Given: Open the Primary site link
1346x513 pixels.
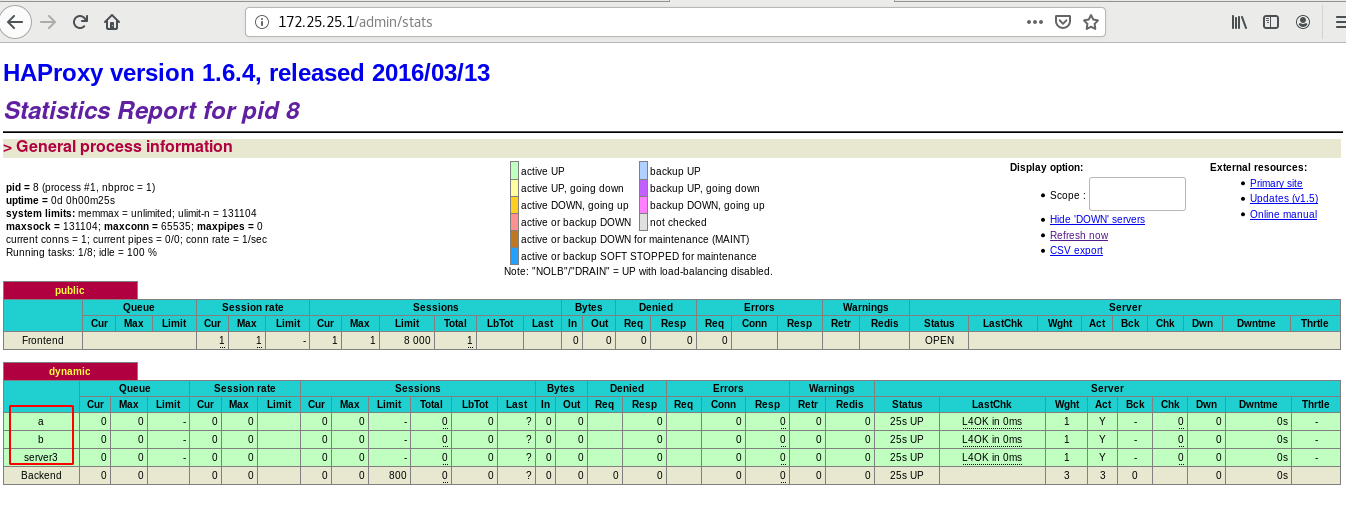Looking at the screenshot, I should [x=1276, y=183].
